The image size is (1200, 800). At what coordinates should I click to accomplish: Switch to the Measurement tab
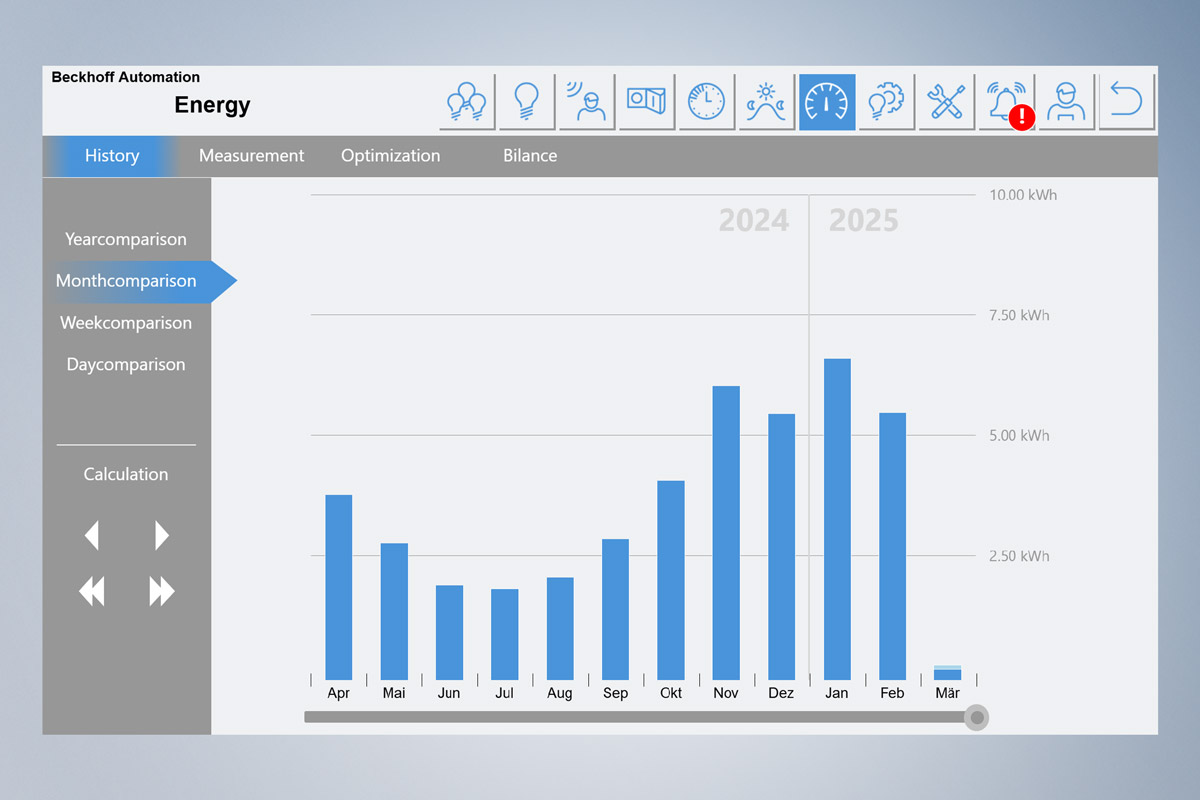coord(251,156)
